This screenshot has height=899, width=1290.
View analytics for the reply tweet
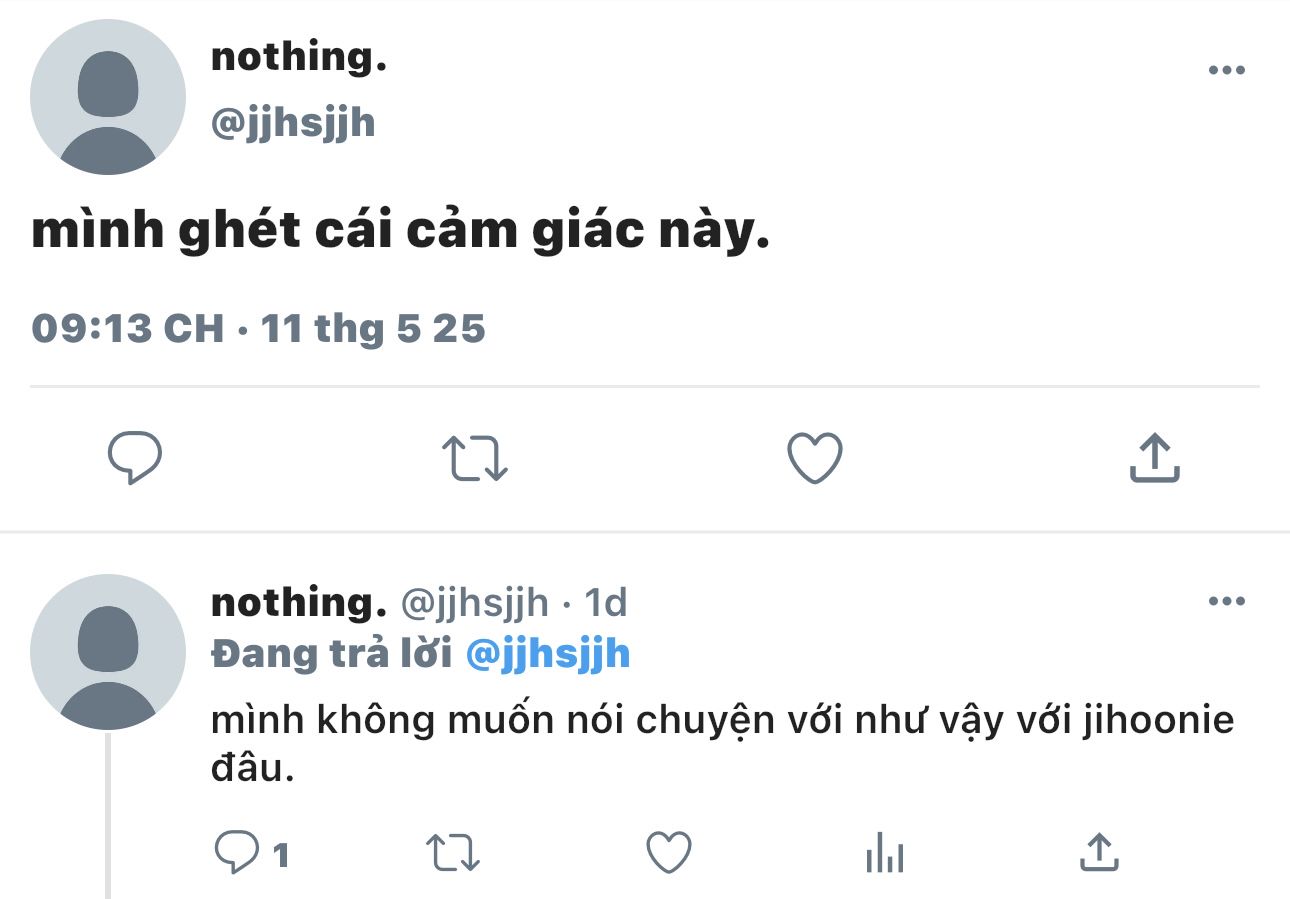pos(884,855)
